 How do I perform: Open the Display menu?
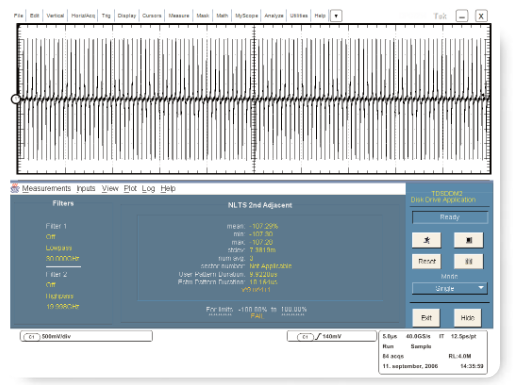click(x=127, y=16)
